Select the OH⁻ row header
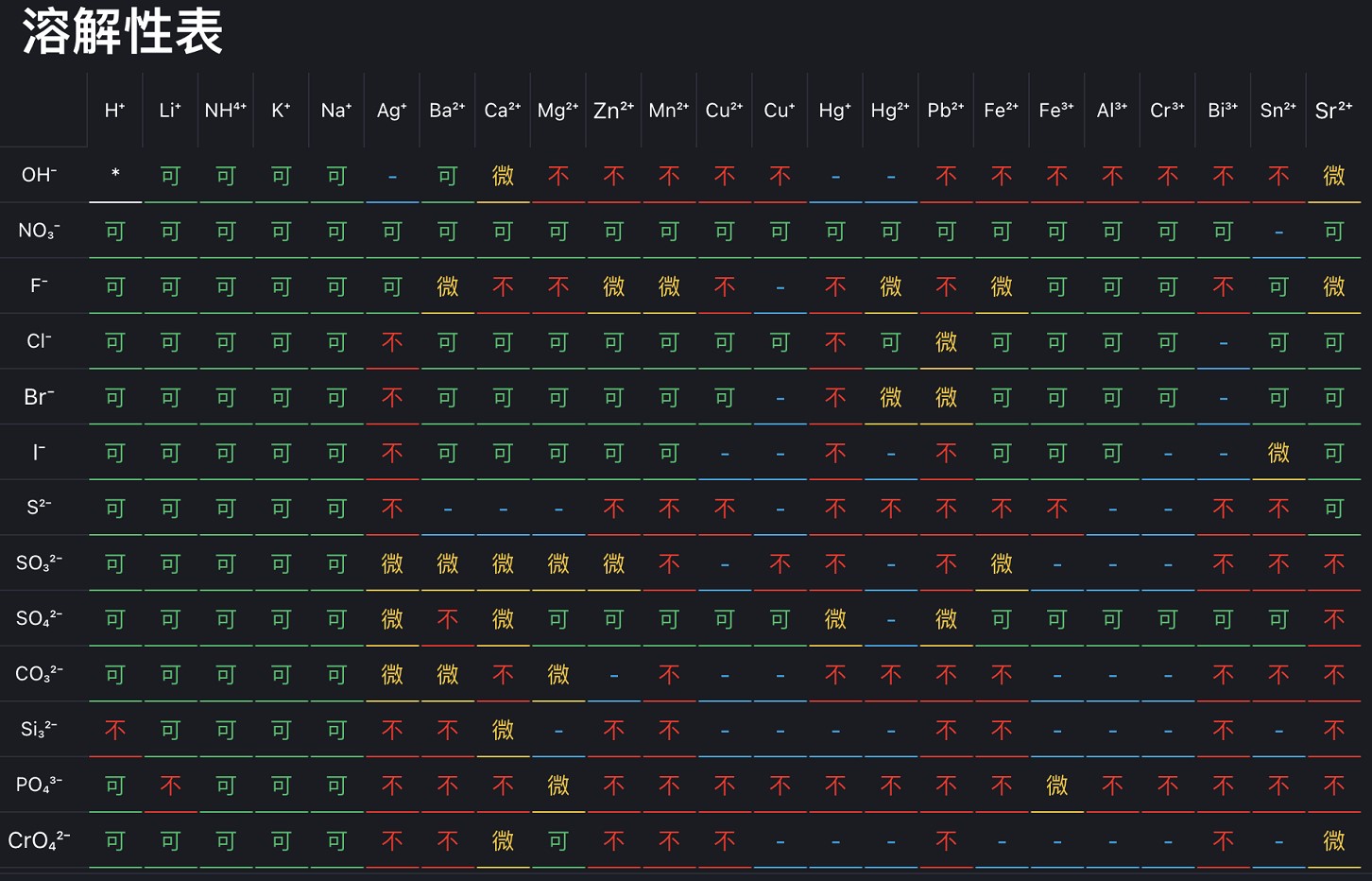The image size is (1372, 881). coord(40,175)
